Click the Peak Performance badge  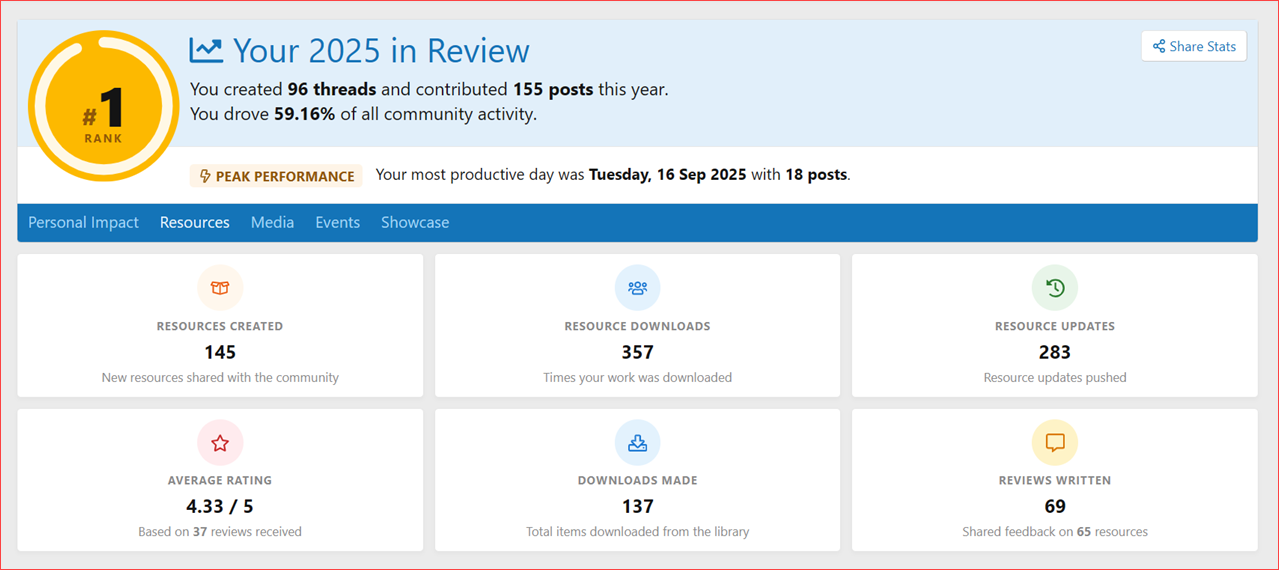(x=276, y=176)
